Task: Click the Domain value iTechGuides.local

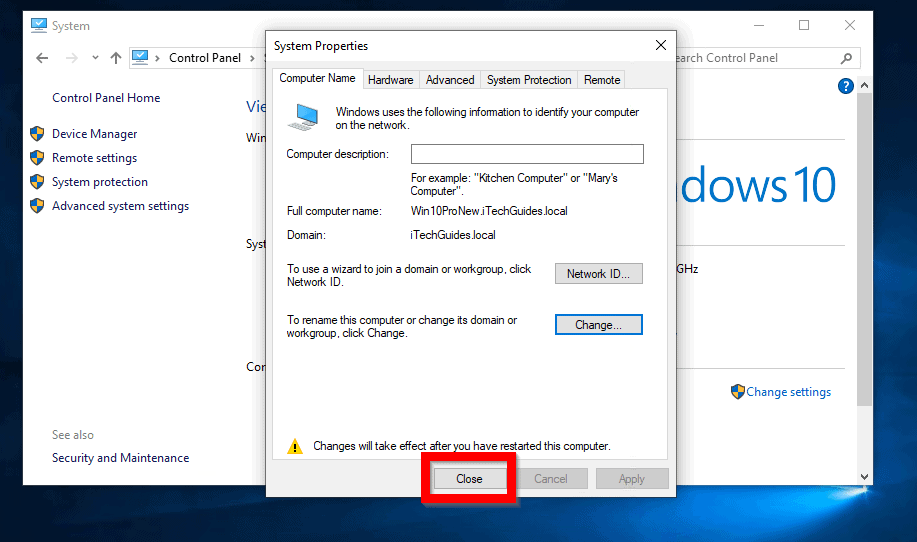Action: [453, 235]
